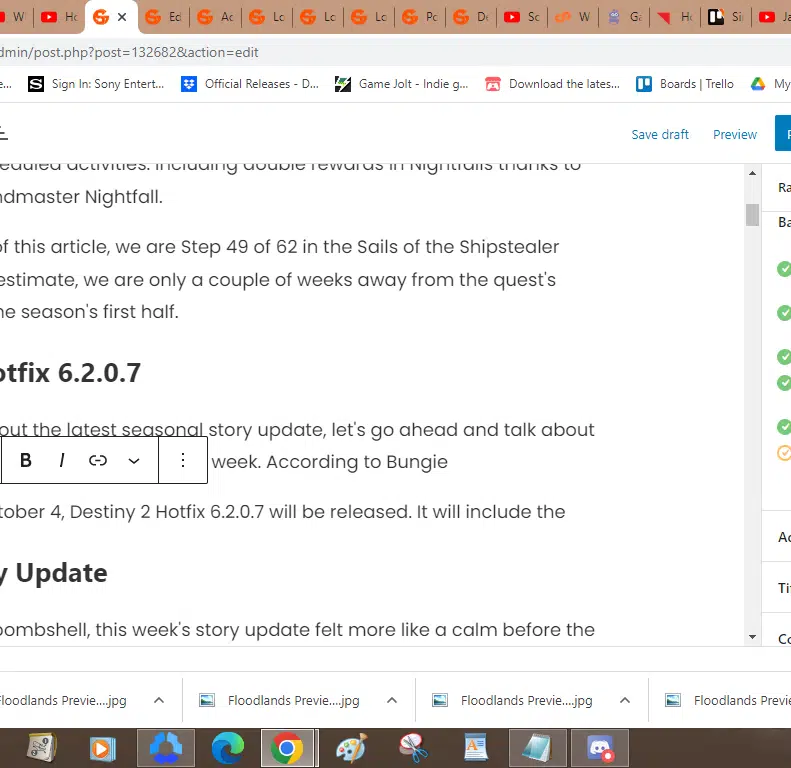Click Chrome icon in taskbar
This screenshot has width=791, height=768.
(287, 747)
